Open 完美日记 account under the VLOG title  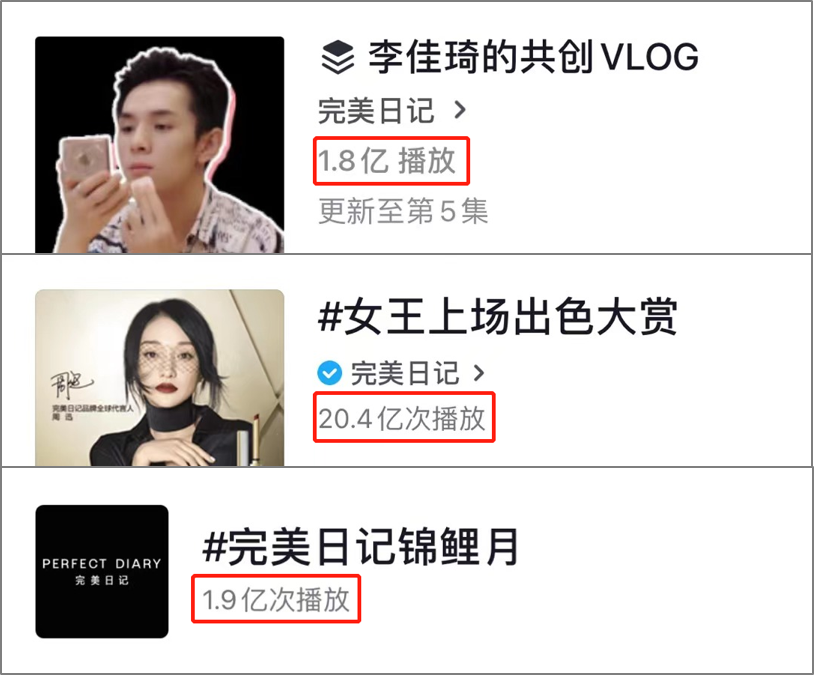pos(376,110)
